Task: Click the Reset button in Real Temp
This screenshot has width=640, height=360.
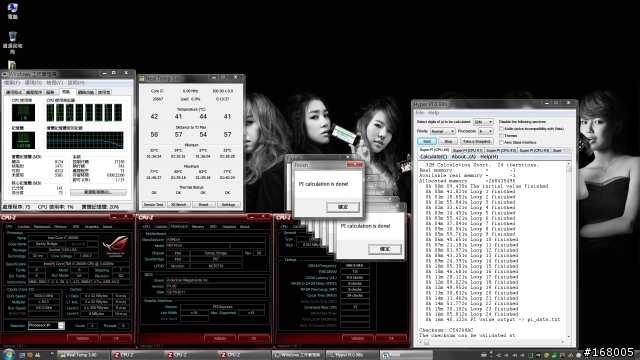Action: 203,204
